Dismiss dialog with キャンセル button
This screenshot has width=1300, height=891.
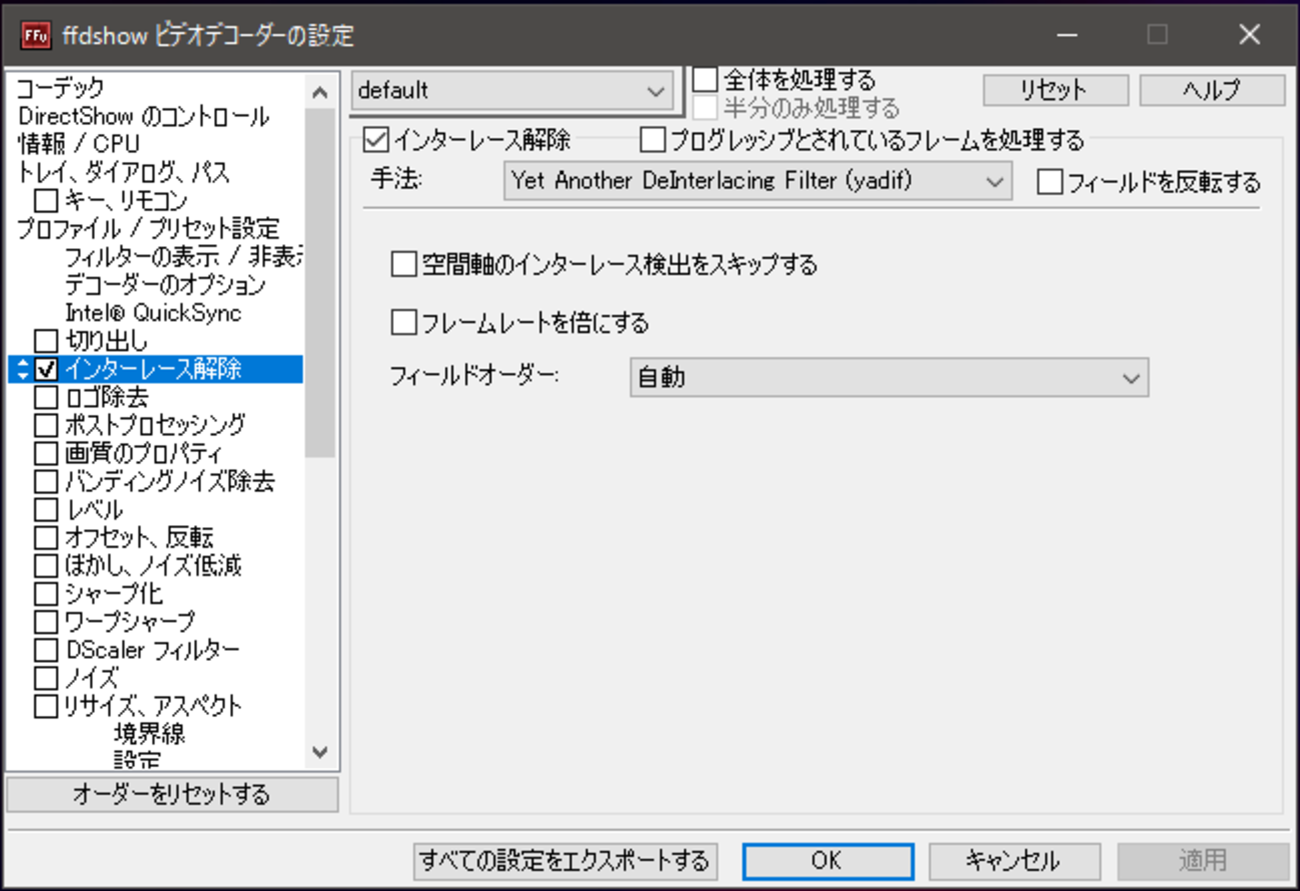(1013, 860)
